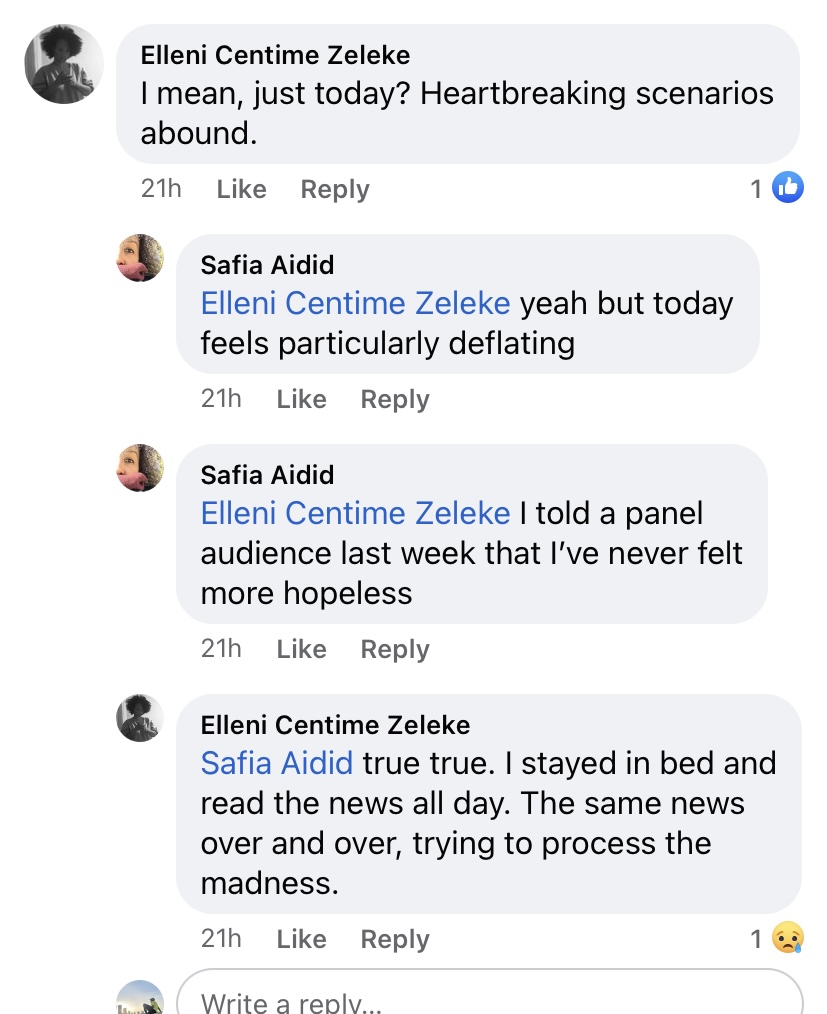
Task: Reply to the 'particularly deflating' comment
Action: pyautogui.click(x=395, y=399)
